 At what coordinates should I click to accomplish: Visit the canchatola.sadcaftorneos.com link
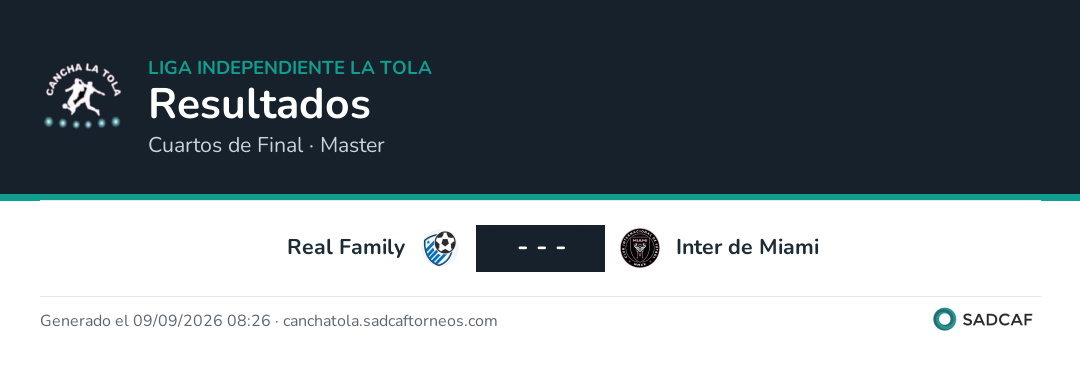[390, 321]
